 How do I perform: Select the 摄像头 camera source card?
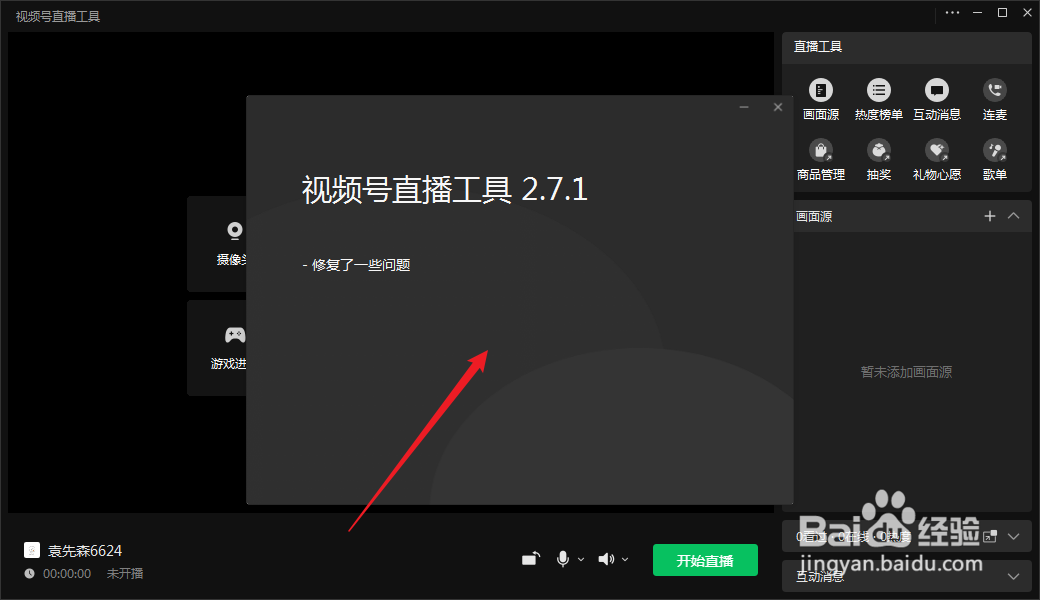(217, 244)
